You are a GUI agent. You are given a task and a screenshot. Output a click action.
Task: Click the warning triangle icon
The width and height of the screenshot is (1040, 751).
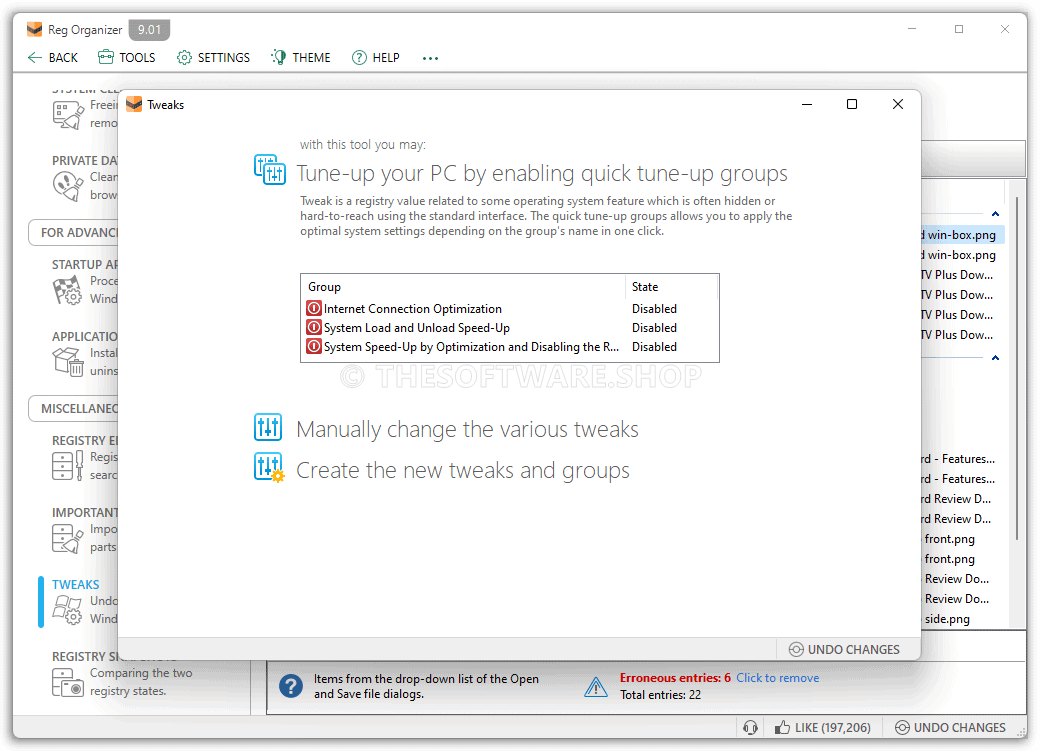tap(596, 687)
